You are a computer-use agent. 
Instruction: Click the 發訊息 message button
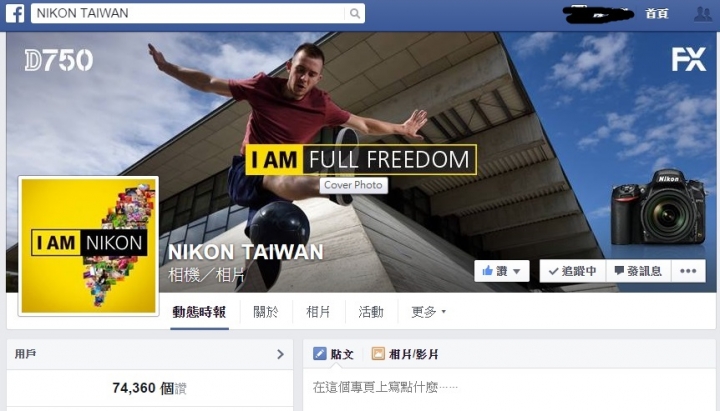[x=638, y=271]
